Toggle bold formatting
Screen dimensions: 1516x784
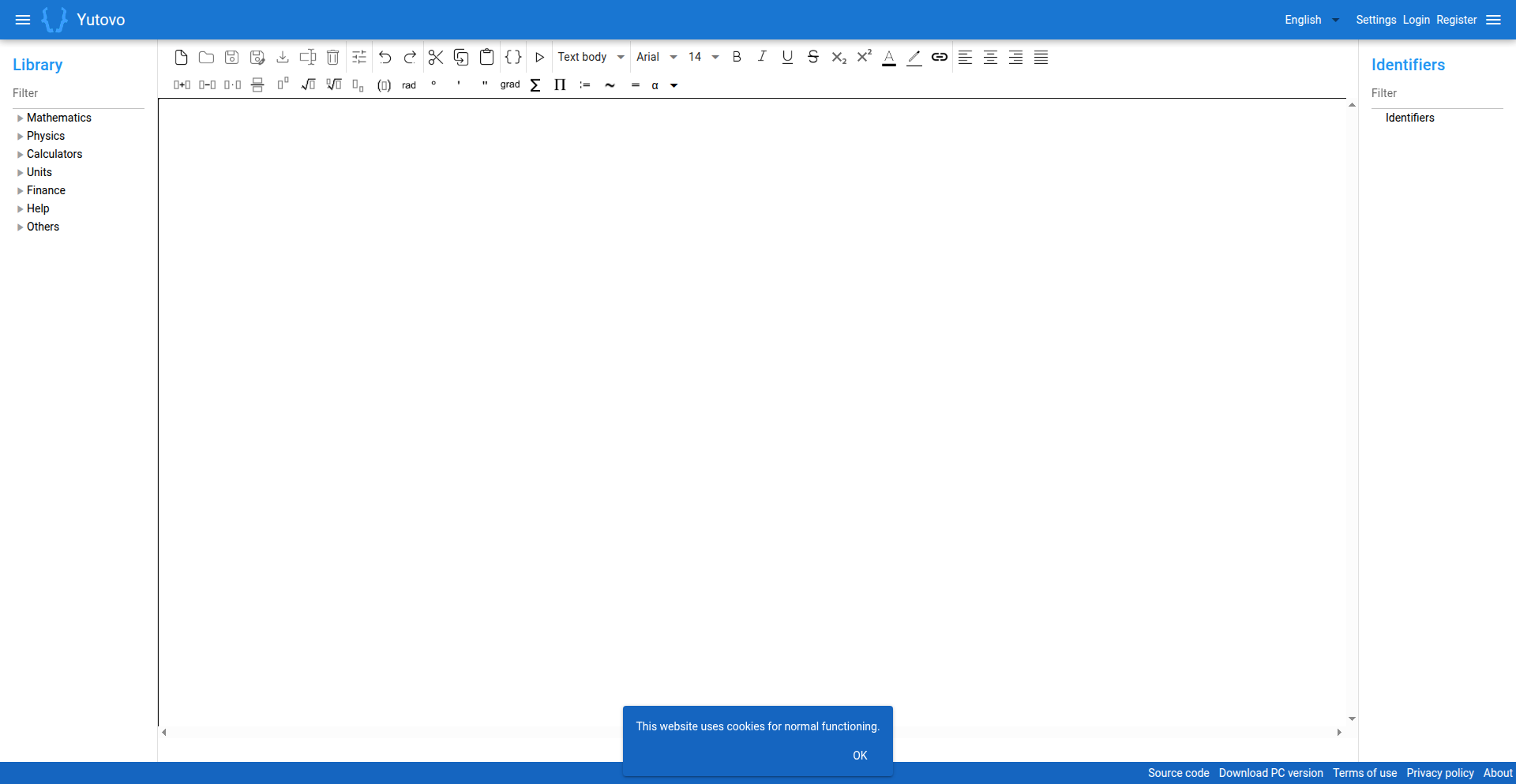point(737,57)
